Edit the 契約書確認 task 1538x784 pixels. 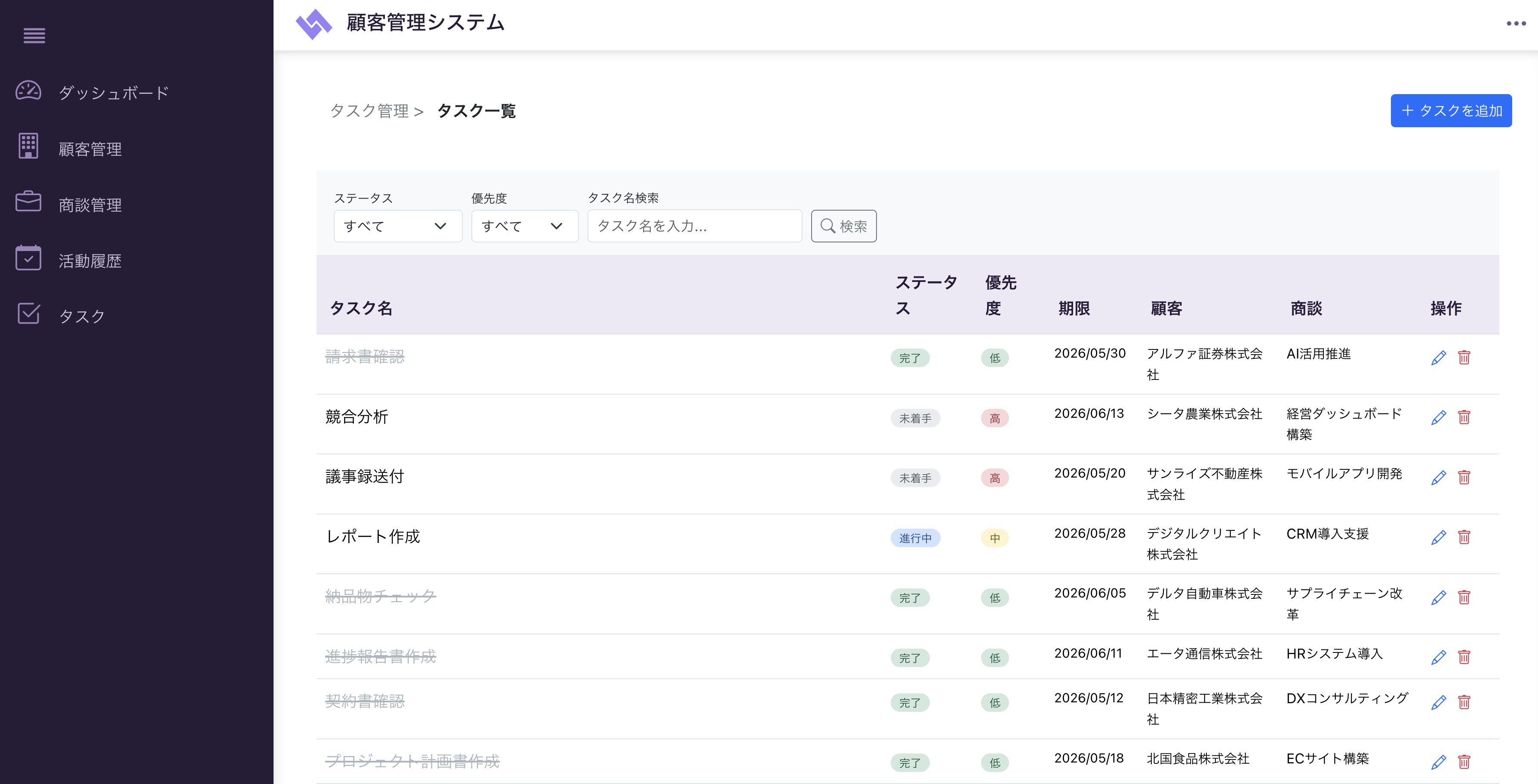tap(1438, 702)
